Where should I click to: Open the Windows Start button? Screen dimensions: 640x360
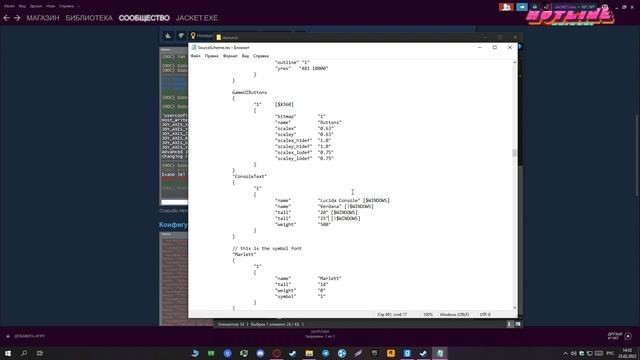8,353
